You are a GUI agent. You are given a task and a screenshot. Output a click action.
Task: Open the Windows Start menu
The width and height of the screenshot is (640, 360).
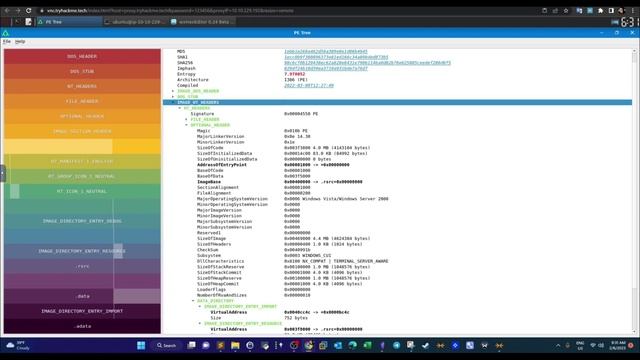tap(141, 346)
